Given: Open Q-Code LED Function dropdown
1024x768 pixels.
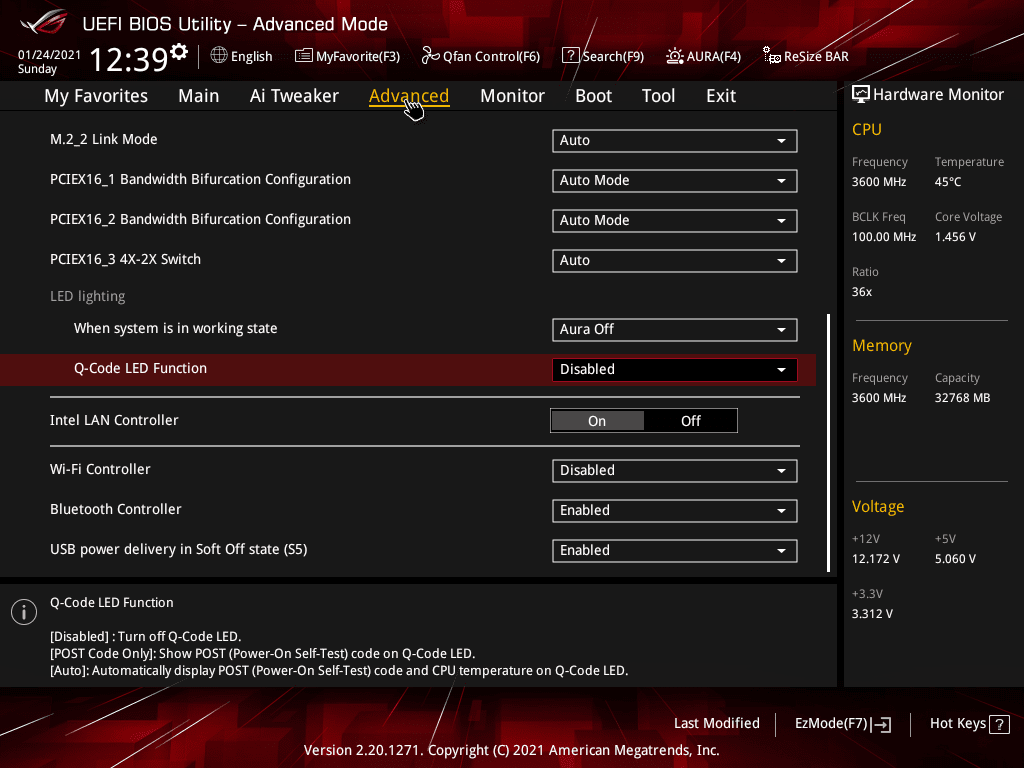Looking at the screenshot, I should point(675,370).
